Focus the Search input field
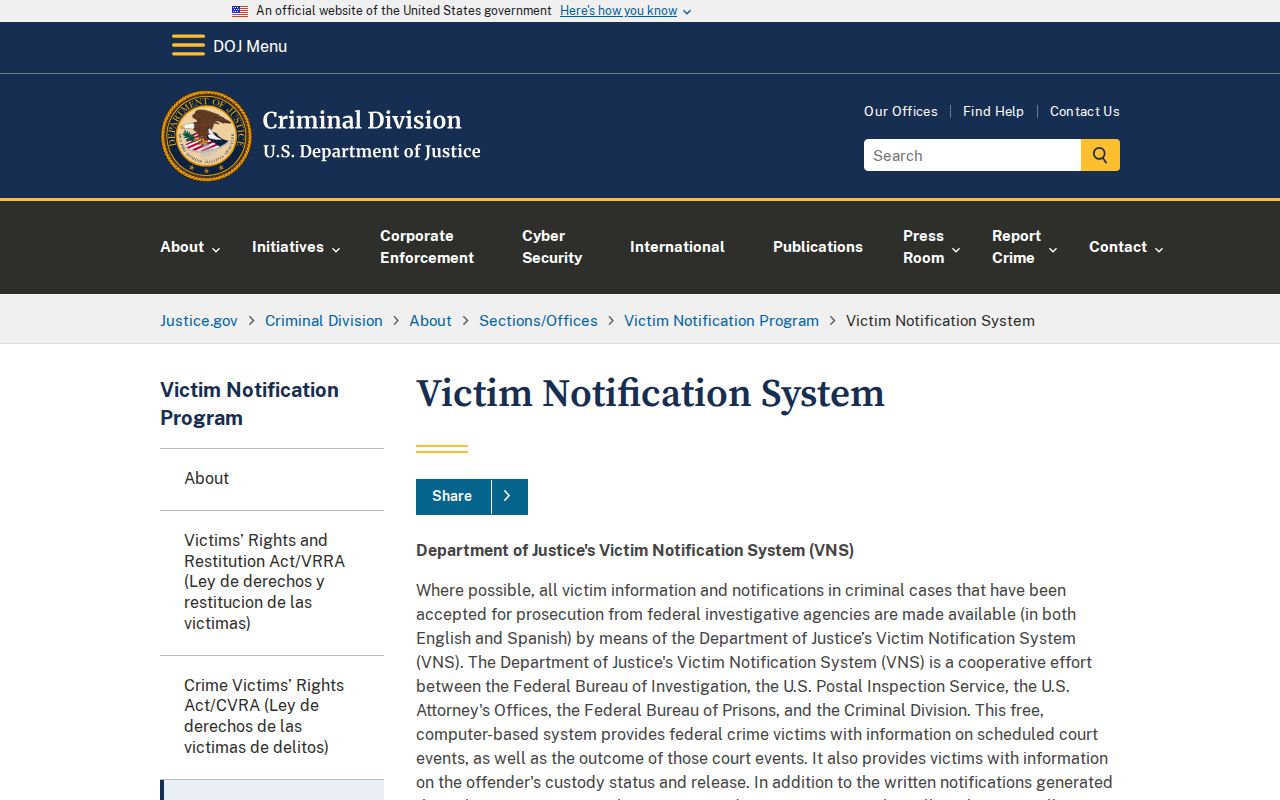The height and width of the screenshot is (800, 1280). pos(972,155)
